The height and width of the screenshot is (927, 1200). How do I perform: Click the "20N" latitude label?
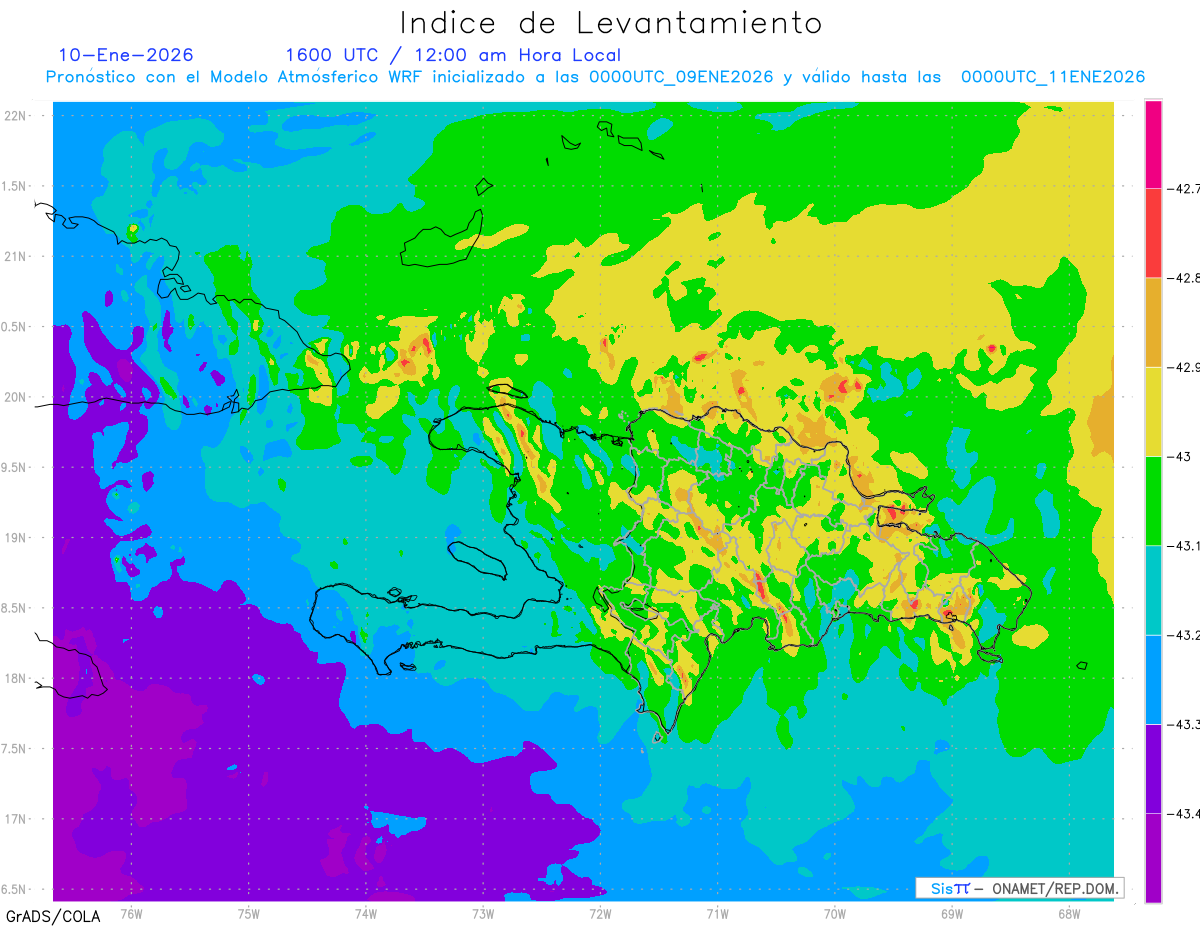(x=16, y=397)
